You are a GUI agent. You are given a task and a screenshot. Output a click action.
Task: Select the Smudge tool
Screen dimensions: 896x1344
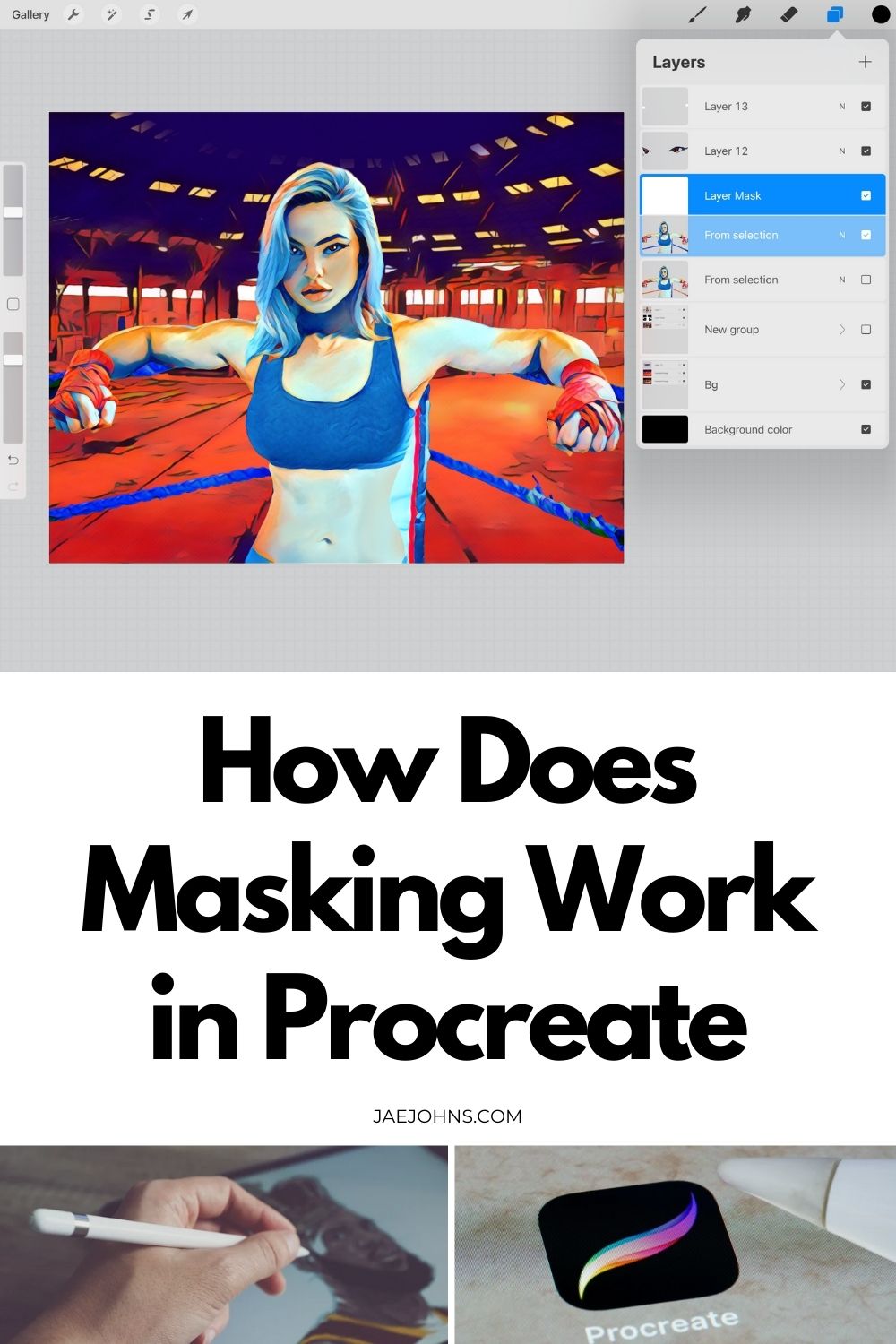click(x=743, y=14)
